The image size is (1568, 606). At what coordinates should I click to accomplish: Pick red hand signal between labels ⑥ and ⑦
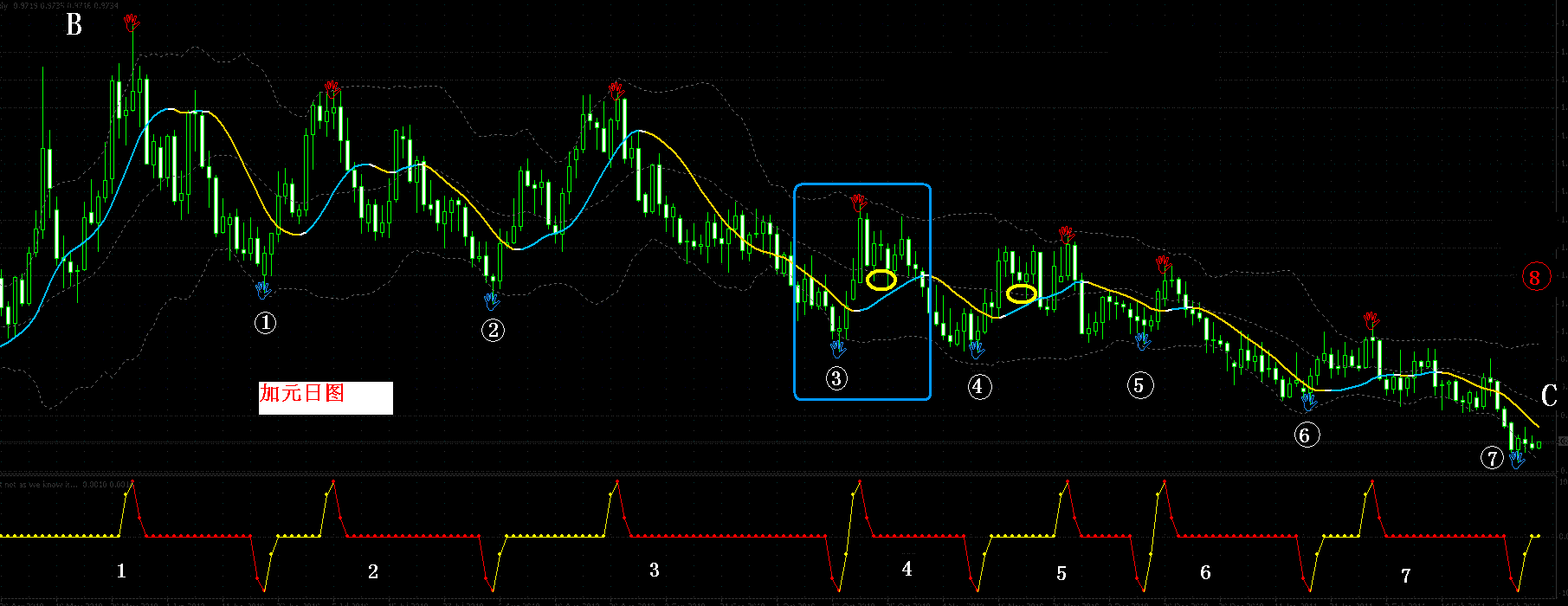(1370, 321)
